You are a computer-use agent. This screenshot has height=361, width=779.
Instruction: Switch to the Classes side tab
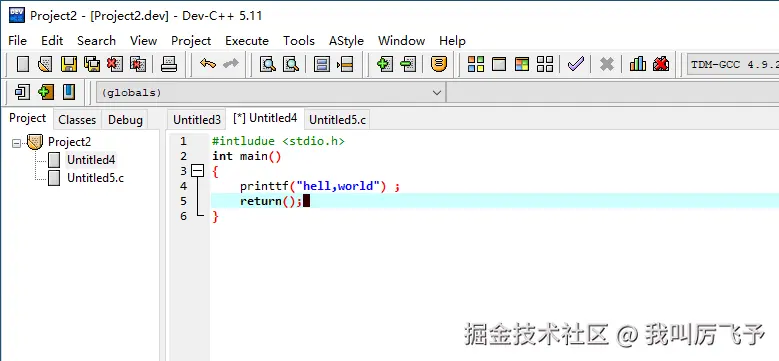(x=77, y=120)
